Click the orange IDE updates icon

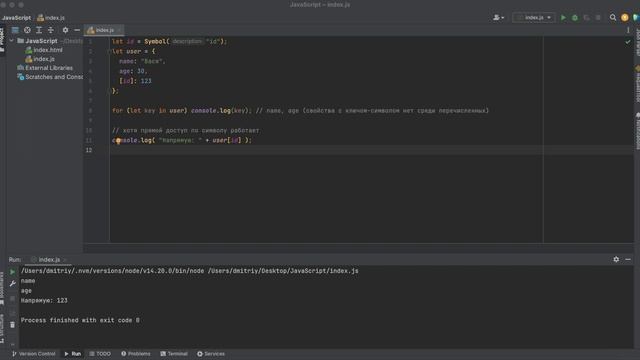tap(624, 18)
